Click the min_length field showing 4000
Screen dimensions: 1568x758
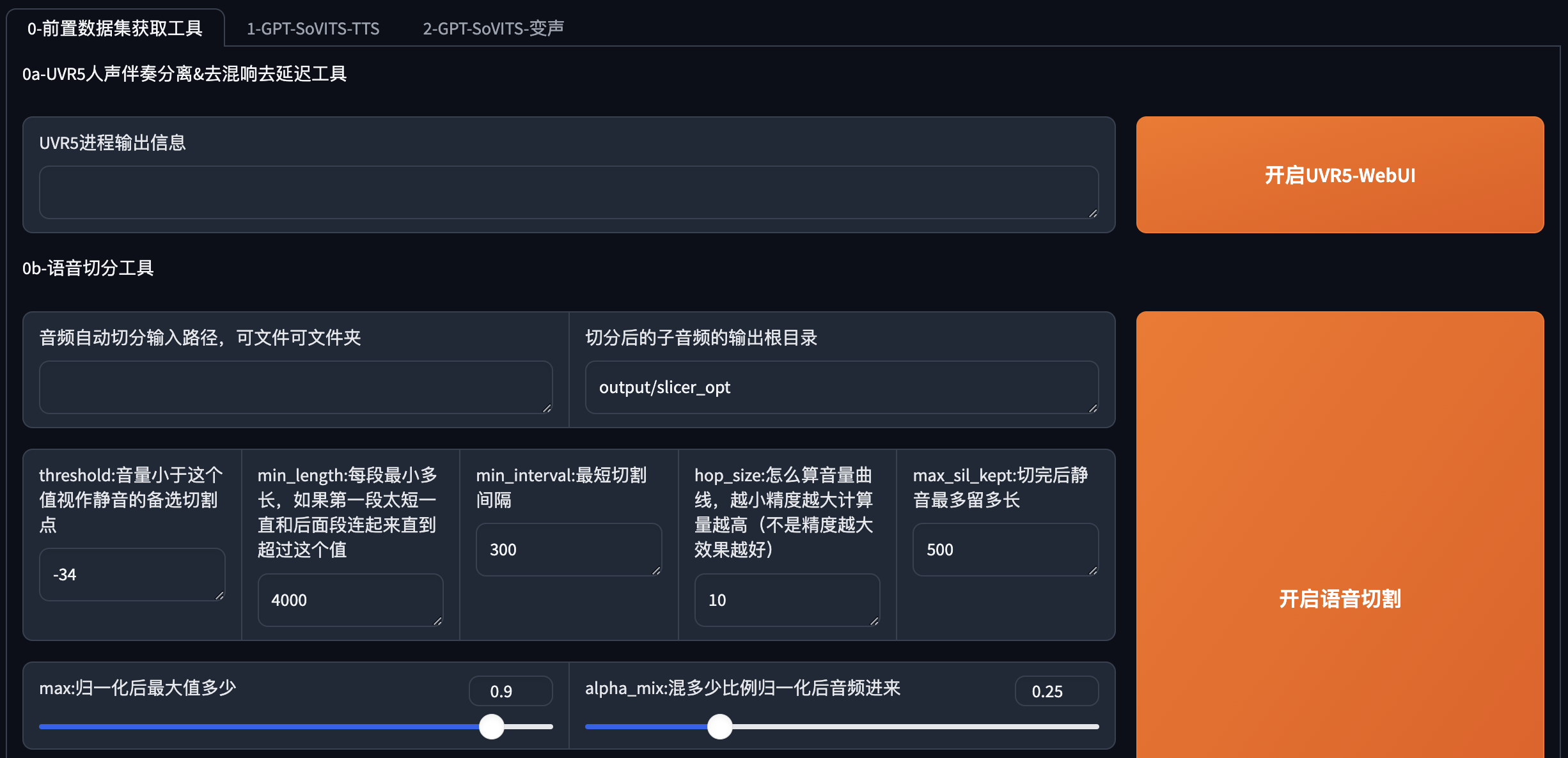click(x=350, y=600)
